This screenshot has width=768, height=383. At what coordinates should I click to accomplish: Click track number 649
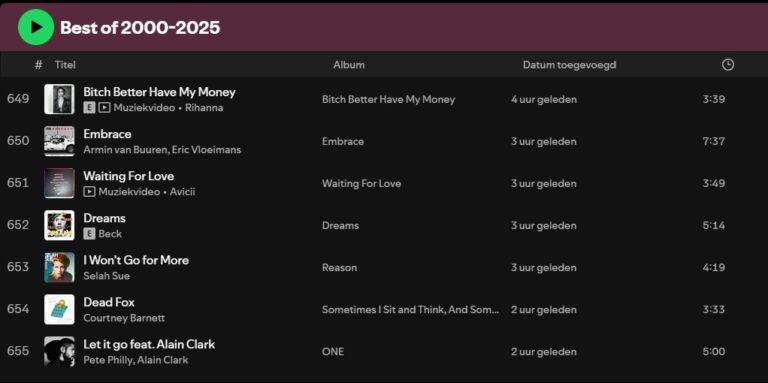click(18, 99)
